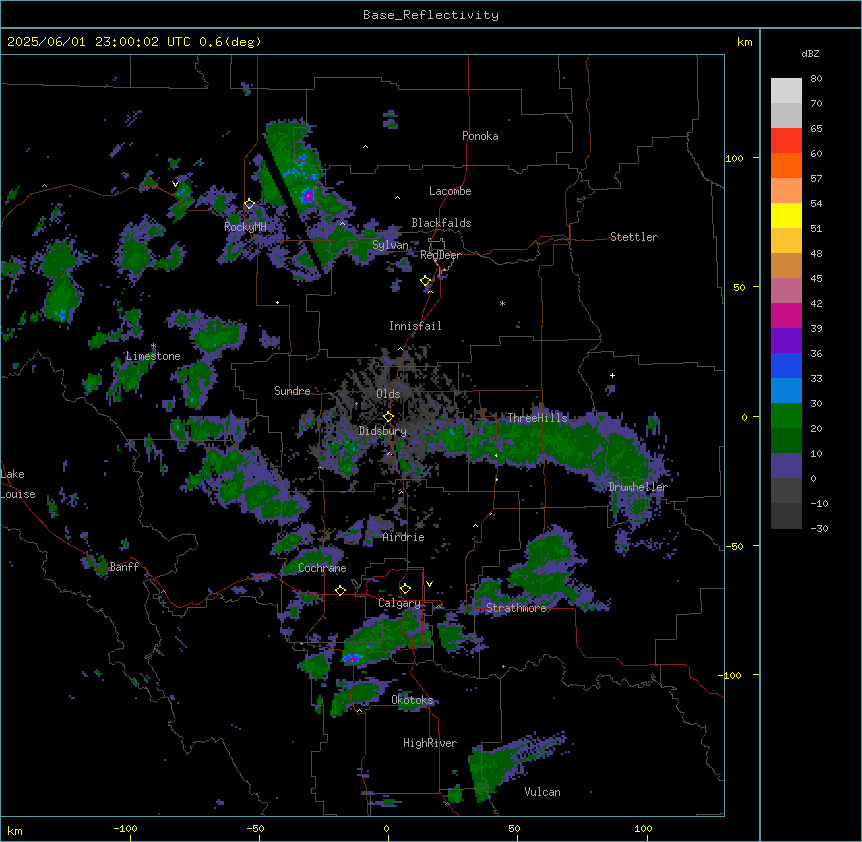Click the RedDeer city label
This screenshot has height=842, width=862.
pyautogui.click(x=440, y=255)
